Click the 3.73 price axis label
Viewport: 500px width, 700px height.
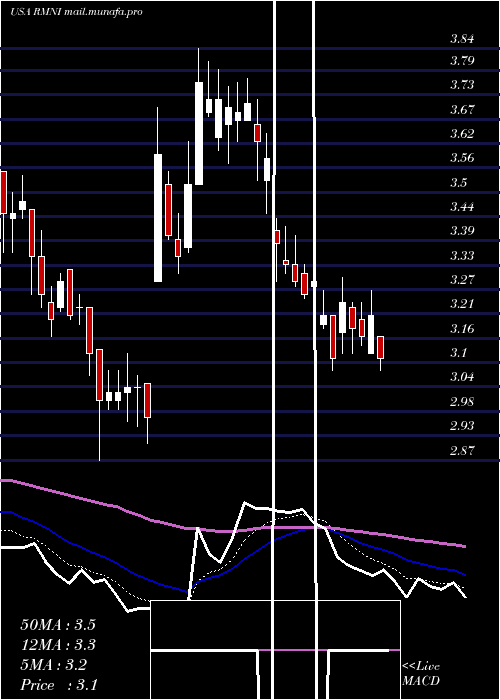pos(462,85)
